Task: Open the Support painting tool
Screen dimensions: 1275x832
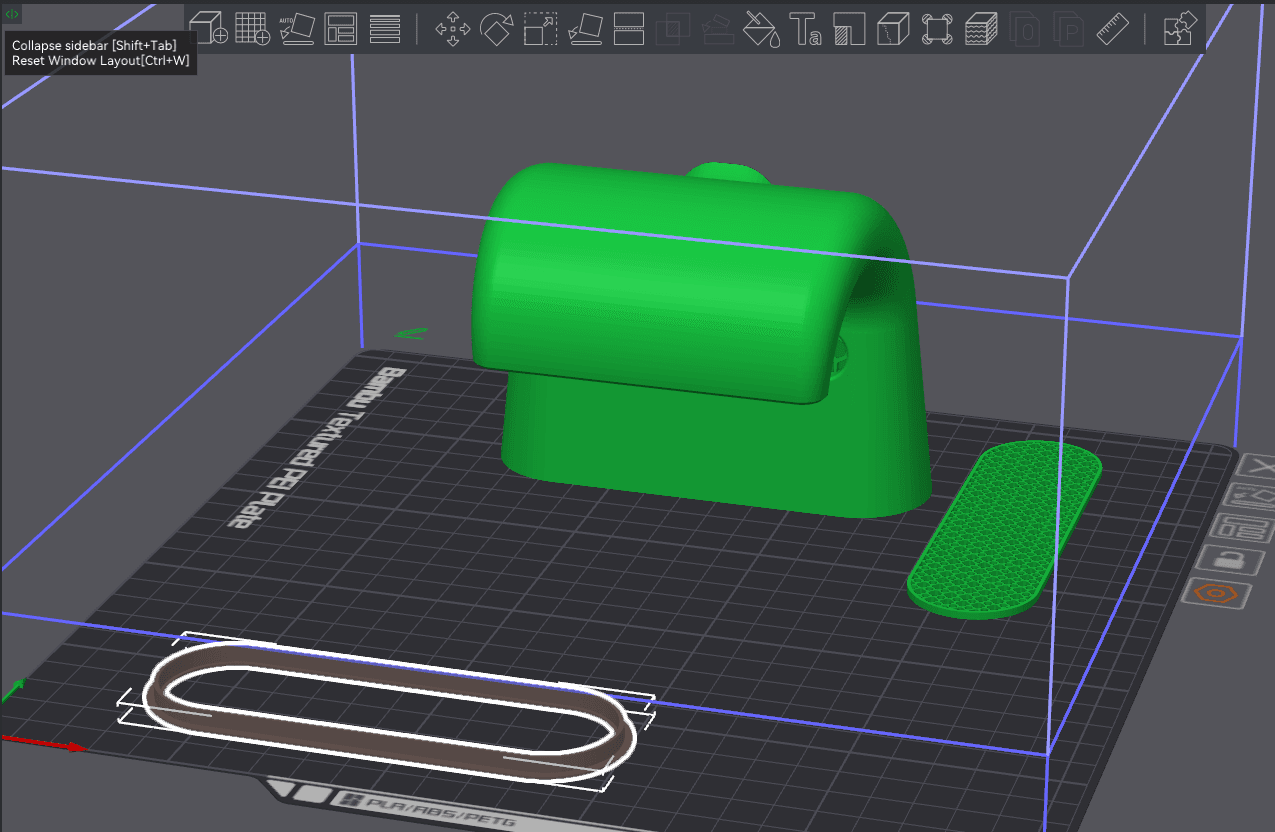Action: (849, 28)
